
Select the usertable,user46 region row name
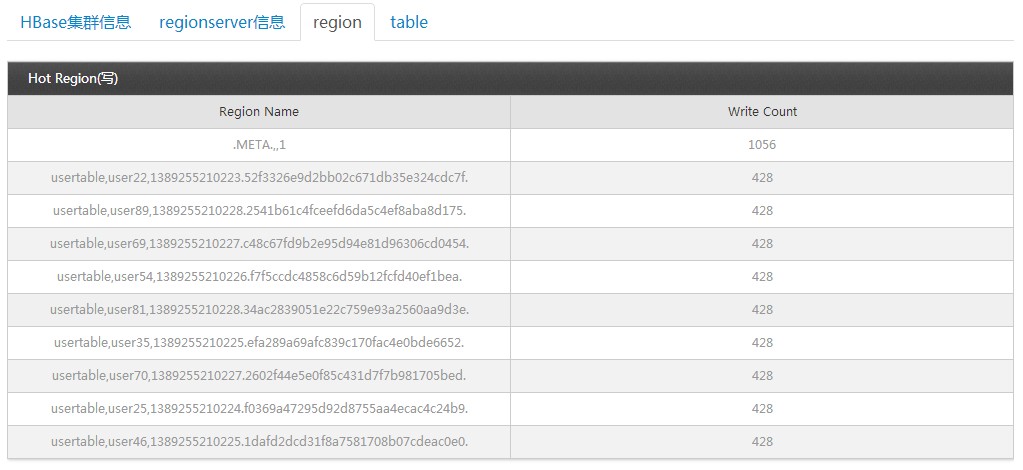pyautogui.click(x=259, y=442)
